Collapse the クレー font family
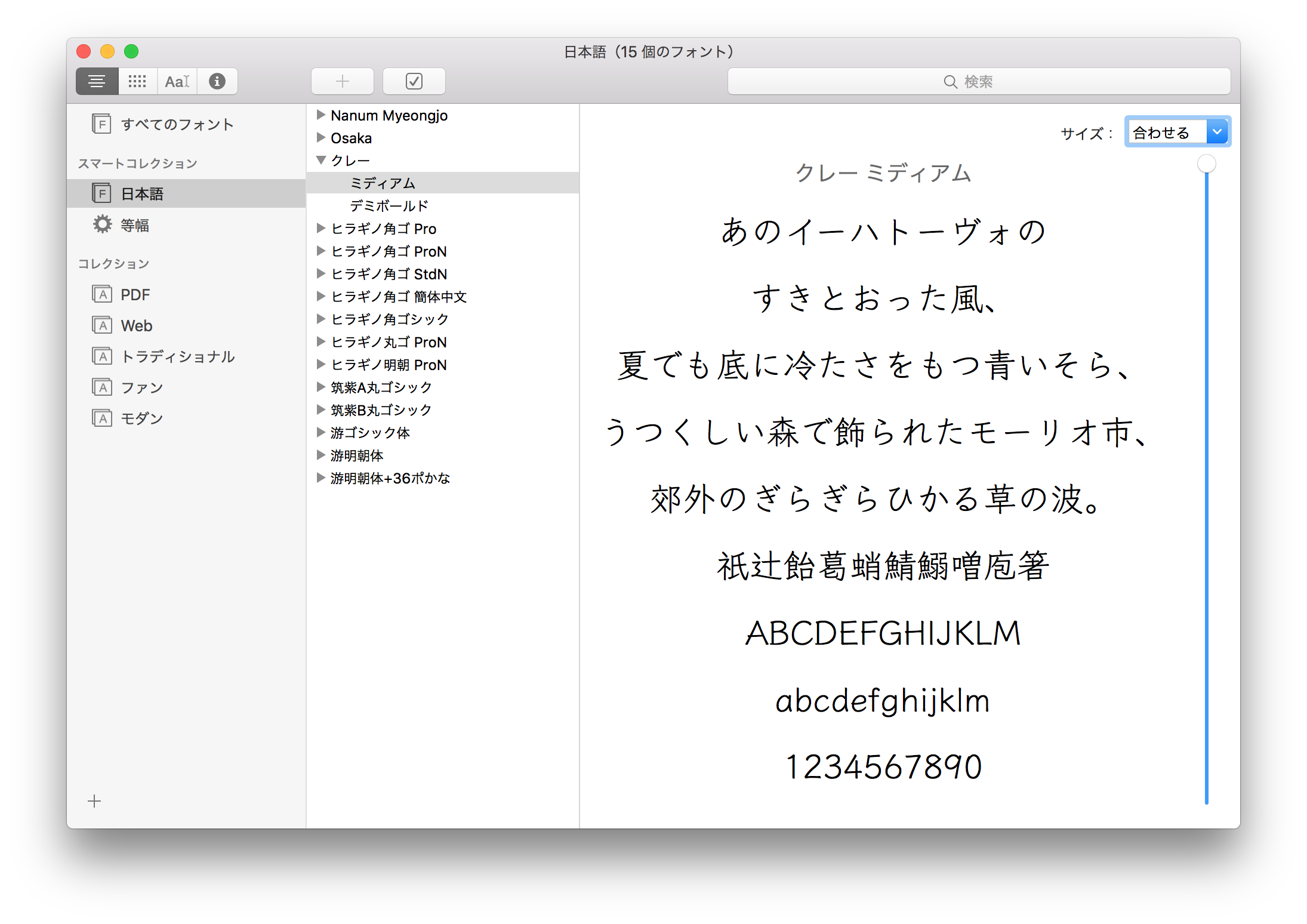Image resolution: width=1307 pixels, height=924 pixels. 321,160
